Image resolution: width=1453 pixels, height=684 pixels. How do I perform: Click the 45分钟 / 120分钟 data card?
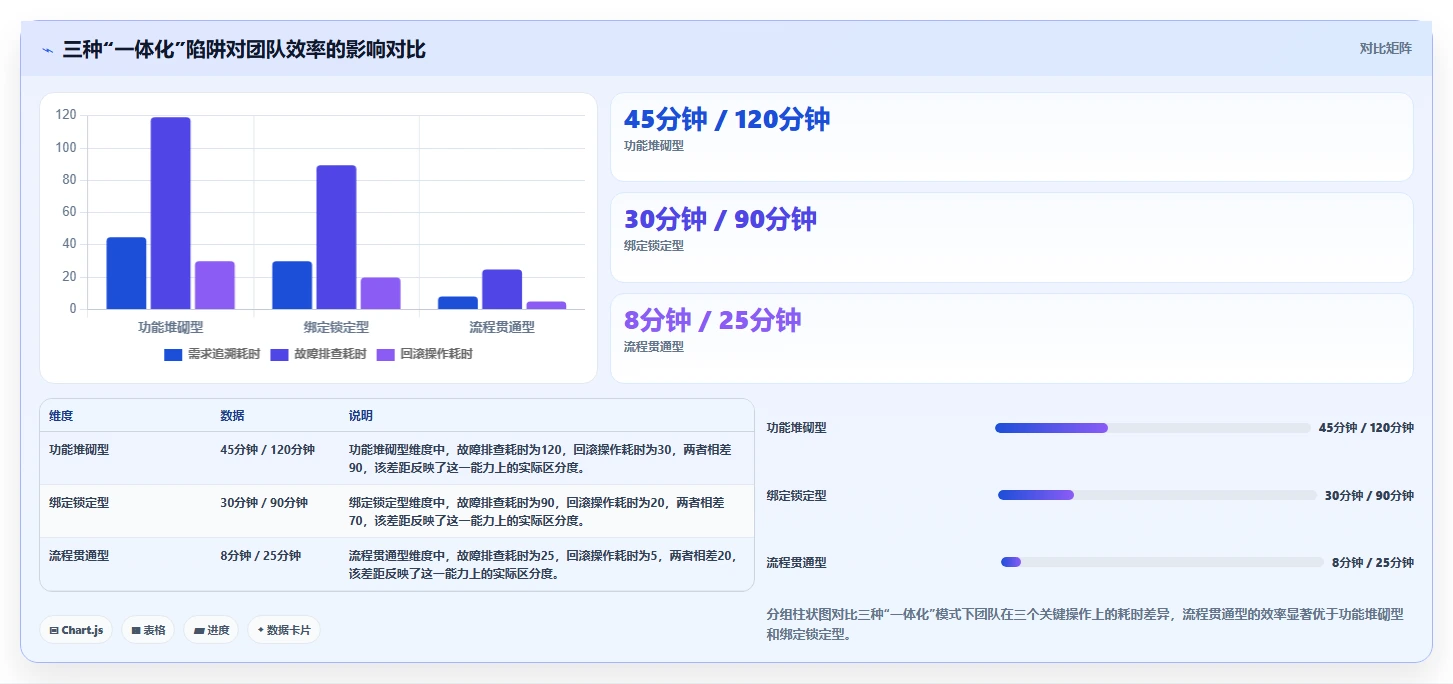click(1011, 137)
